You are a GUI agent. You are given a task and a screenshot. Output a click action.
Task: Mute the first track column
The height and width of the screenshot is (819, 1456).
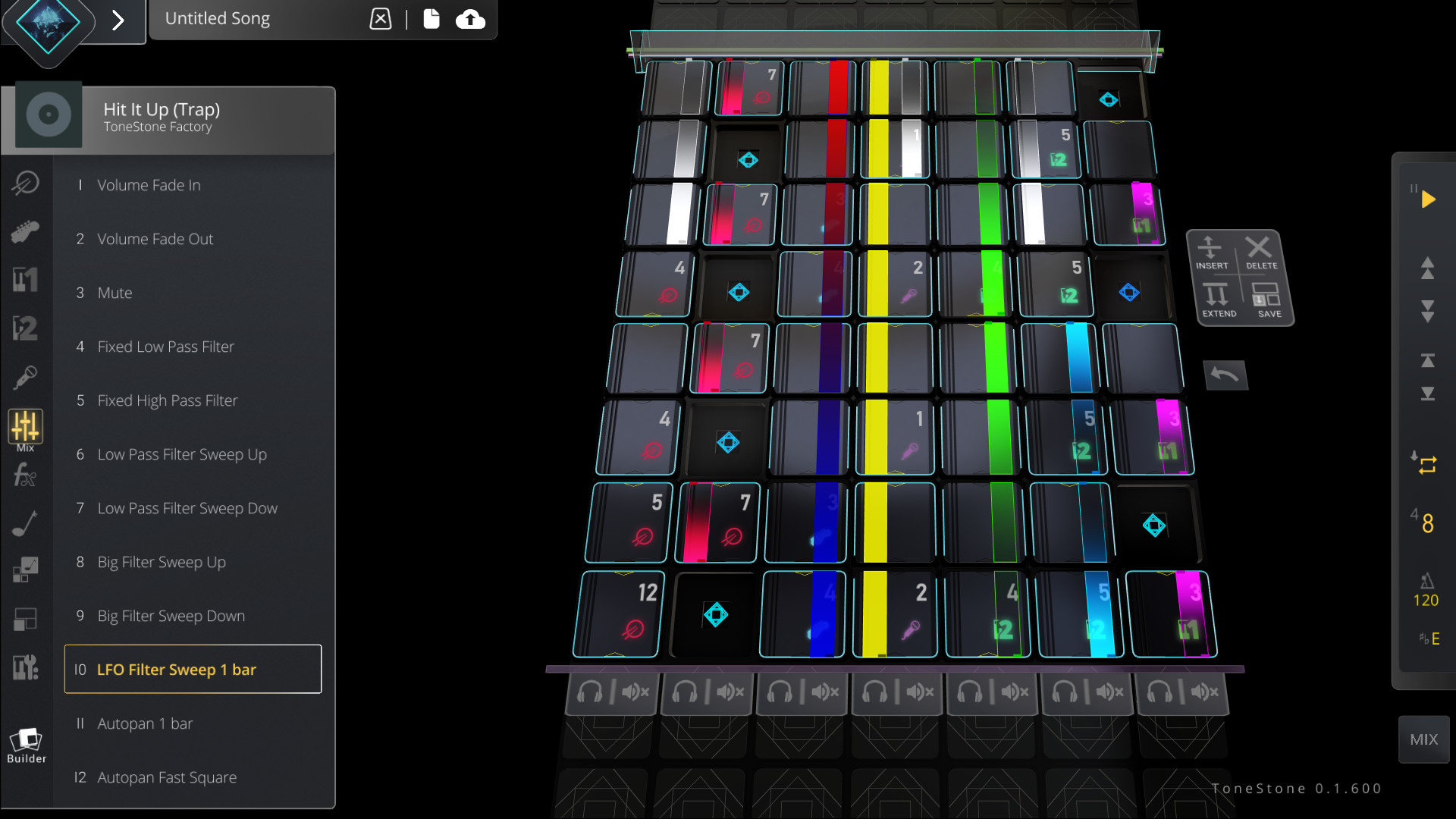coord(635,692)
